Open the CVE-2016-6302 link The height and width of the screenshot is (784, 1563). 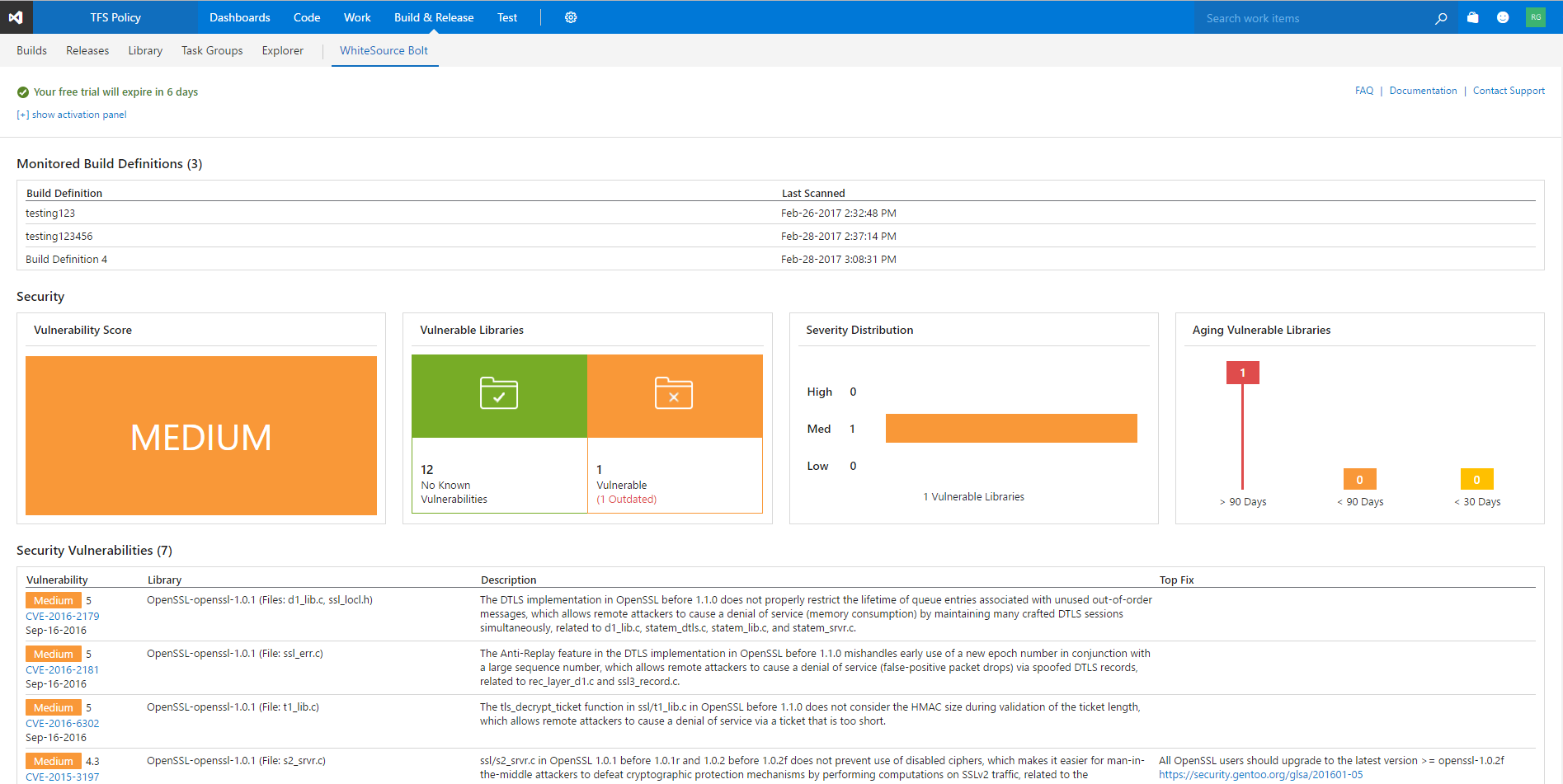pyautogui.click(x=62, y=723)
